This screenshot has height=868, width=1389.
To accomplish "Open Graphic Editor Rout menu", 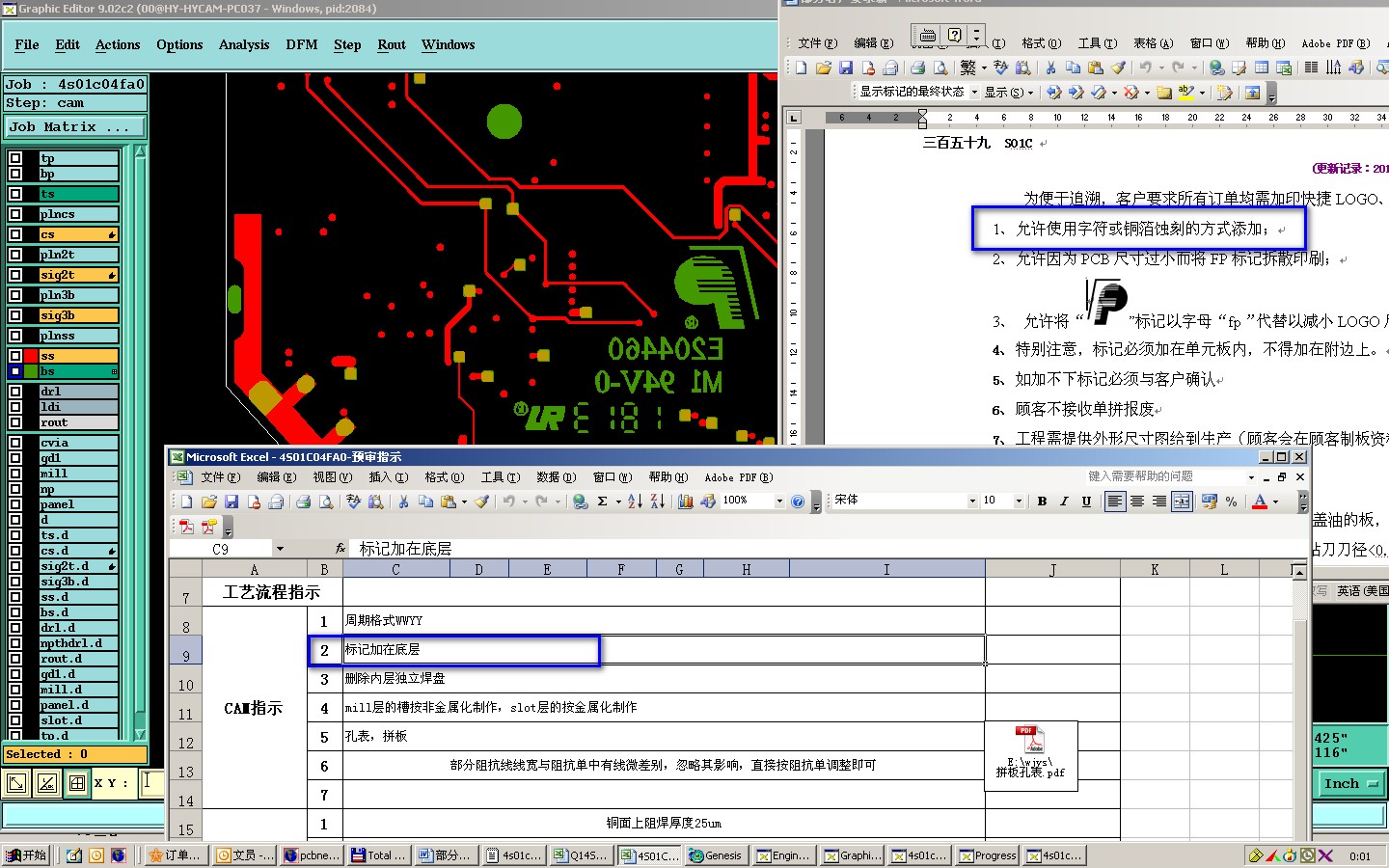I will [392, 44].
